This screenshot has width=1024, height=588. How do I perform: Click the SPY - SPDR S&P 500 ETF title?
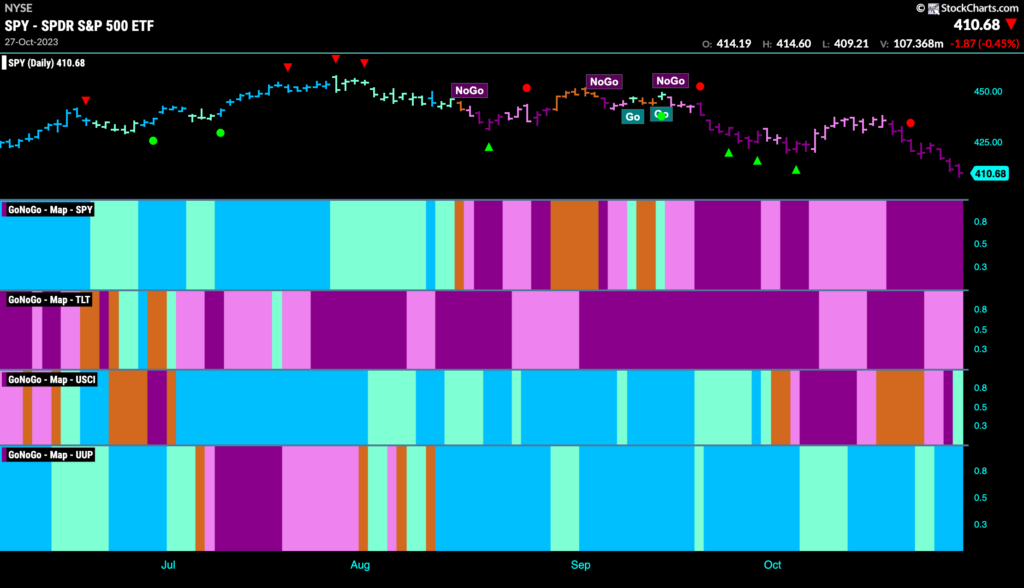click(79, 26)
